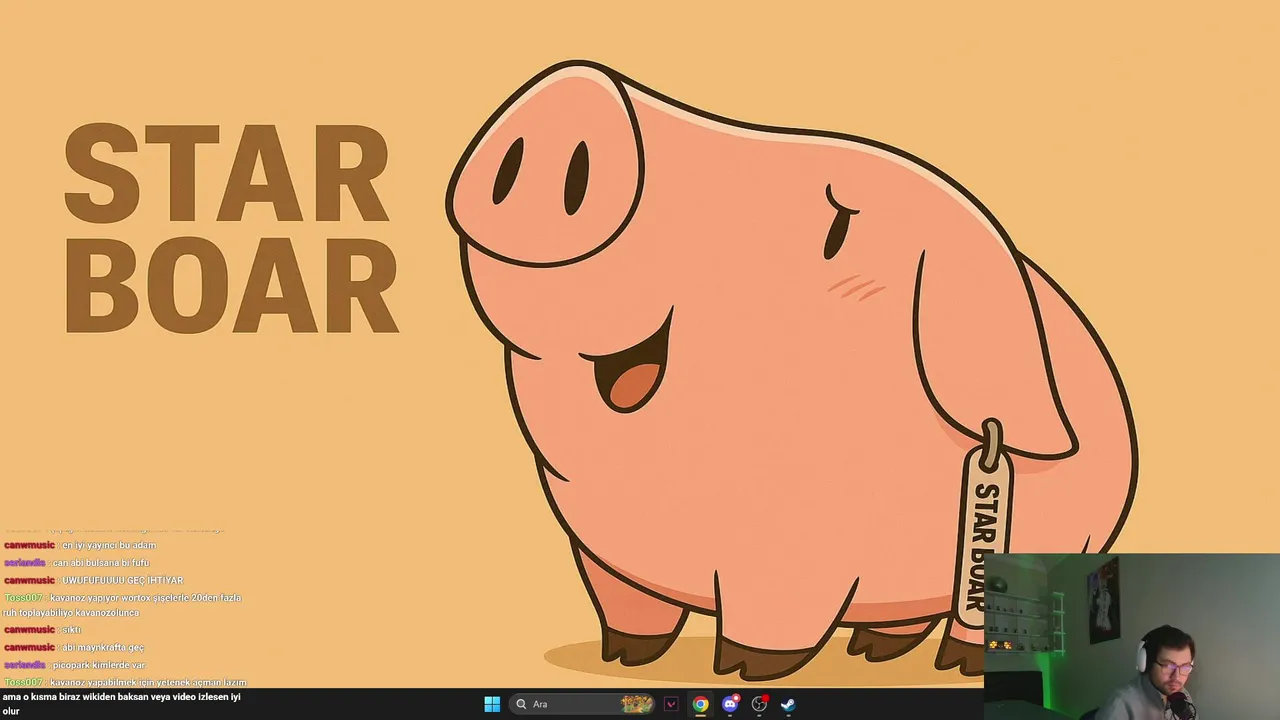Click the search highlight image in the search box

pos(637,704)
